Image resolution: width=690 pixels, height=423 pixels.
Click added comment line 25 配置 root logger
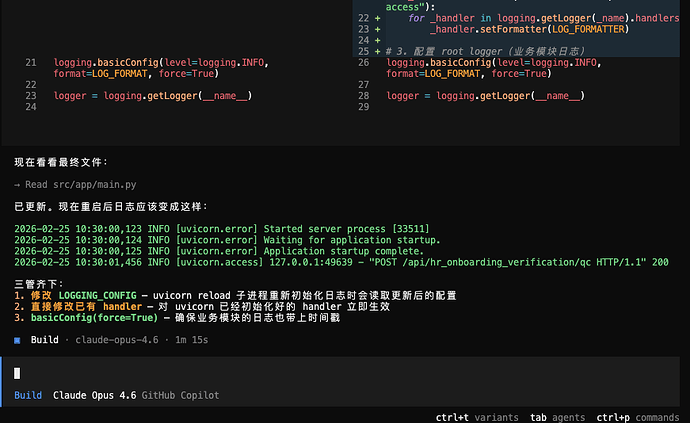(485, 51)
